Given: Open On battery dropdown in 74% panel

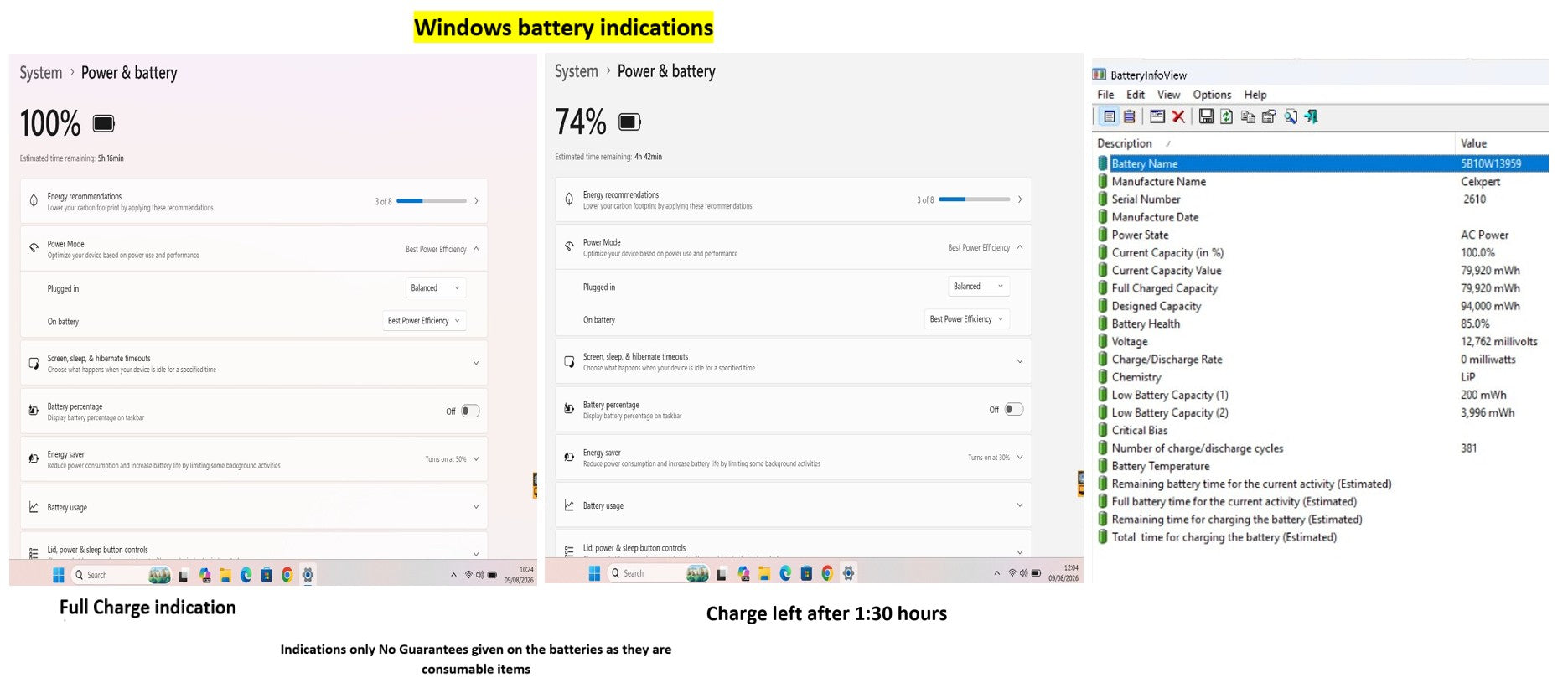Looking at the screenshot, I should click(x=966, y=319).
